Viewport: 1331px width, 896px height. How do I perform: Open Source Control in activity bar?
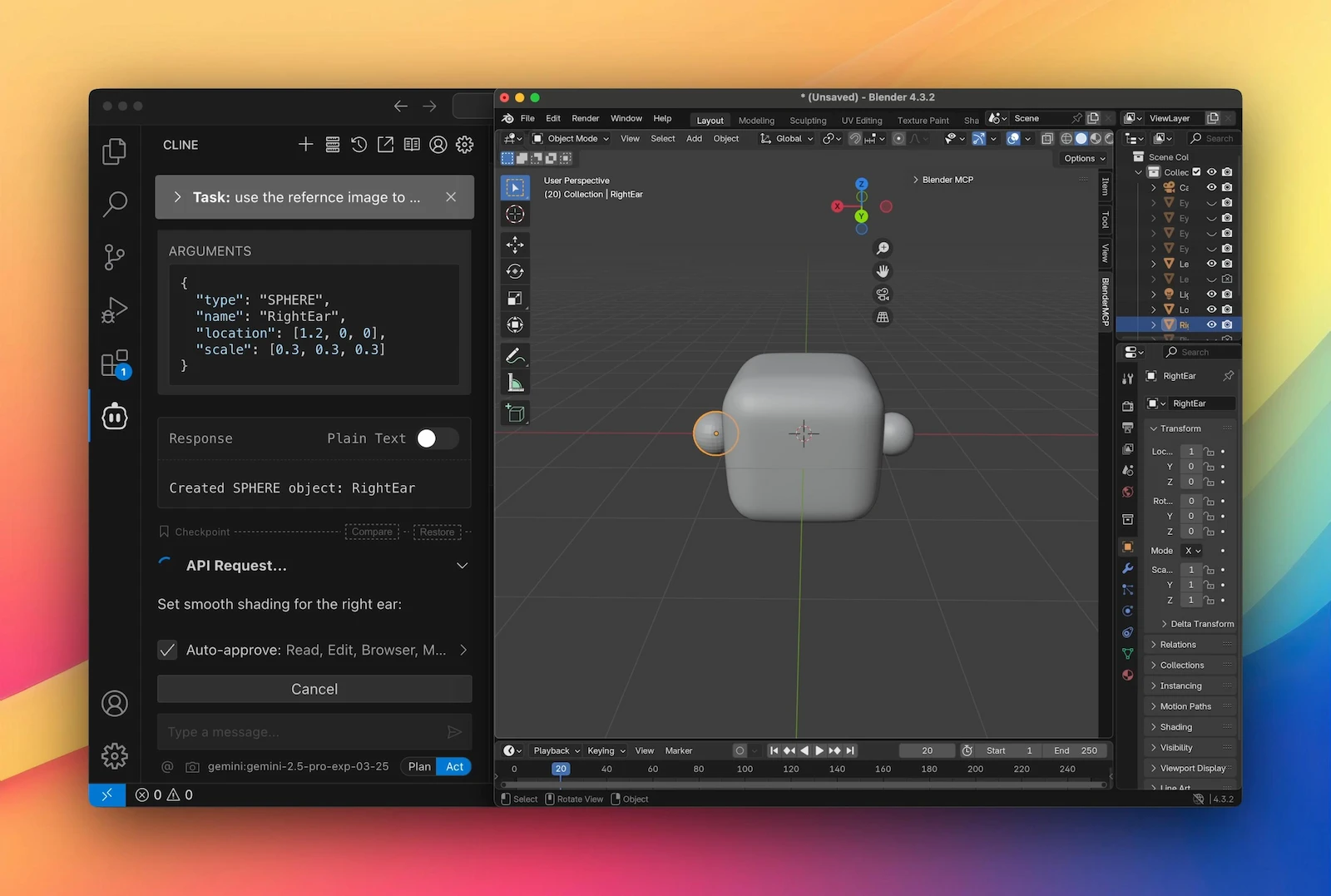coord(115,257)
